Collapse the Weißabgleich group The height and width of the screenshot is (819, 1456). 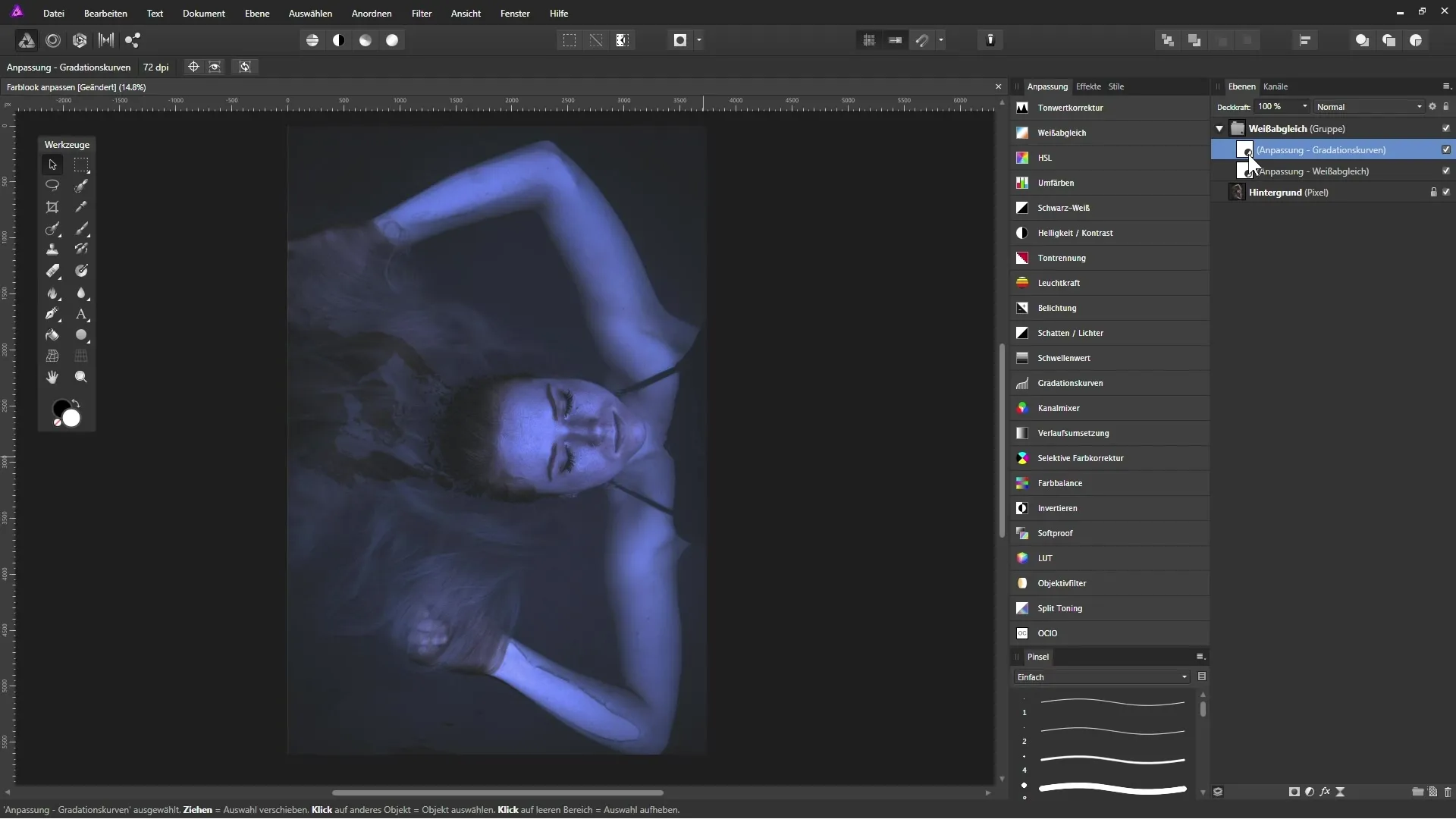(1219, 129)
